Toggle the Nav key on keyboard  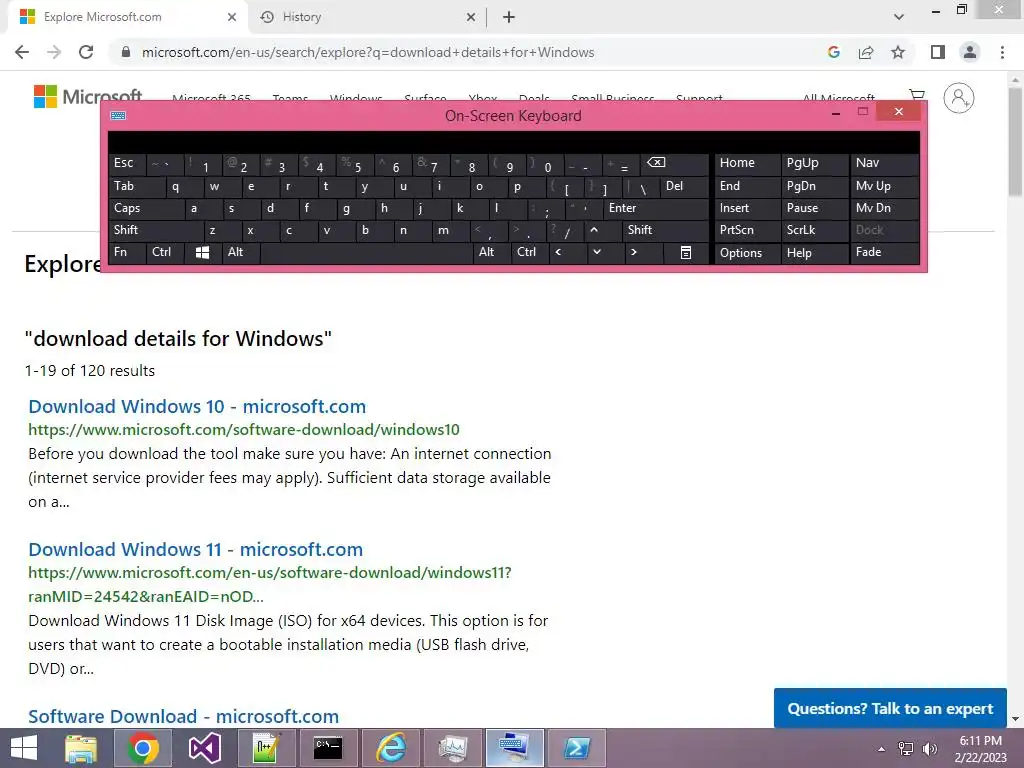point(884,163)
